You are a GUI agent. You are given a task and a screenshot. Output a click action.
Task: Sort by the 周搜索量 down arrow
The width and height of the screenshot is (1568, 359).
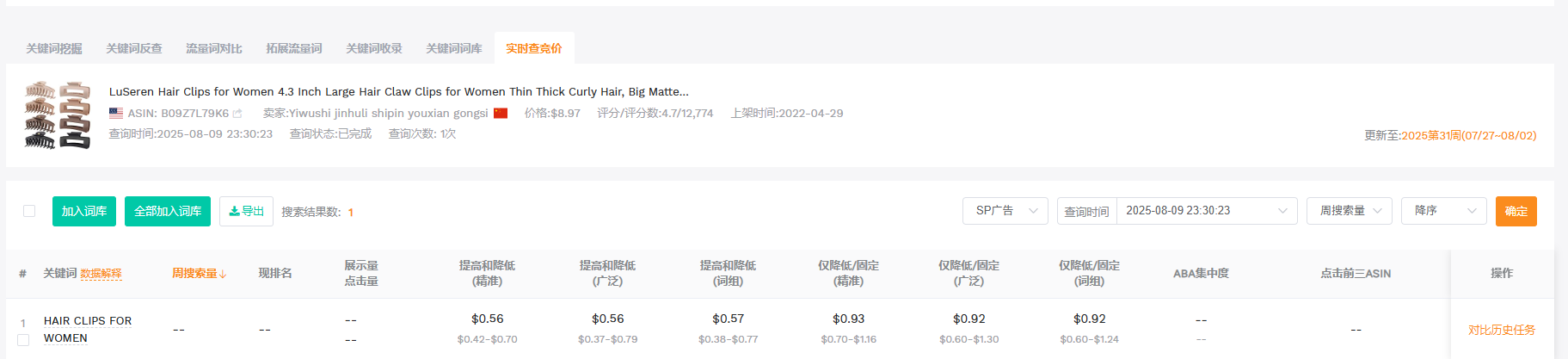click(223, 274)
